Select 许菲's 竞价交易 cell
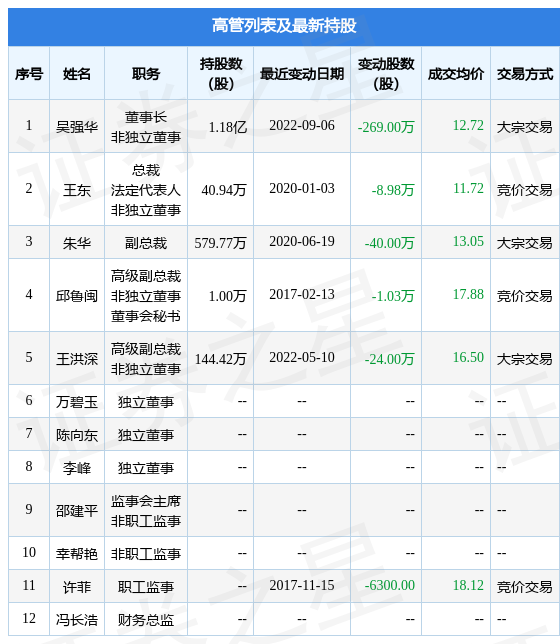Viewport: 560px width, 644px height. click(525, 587)
